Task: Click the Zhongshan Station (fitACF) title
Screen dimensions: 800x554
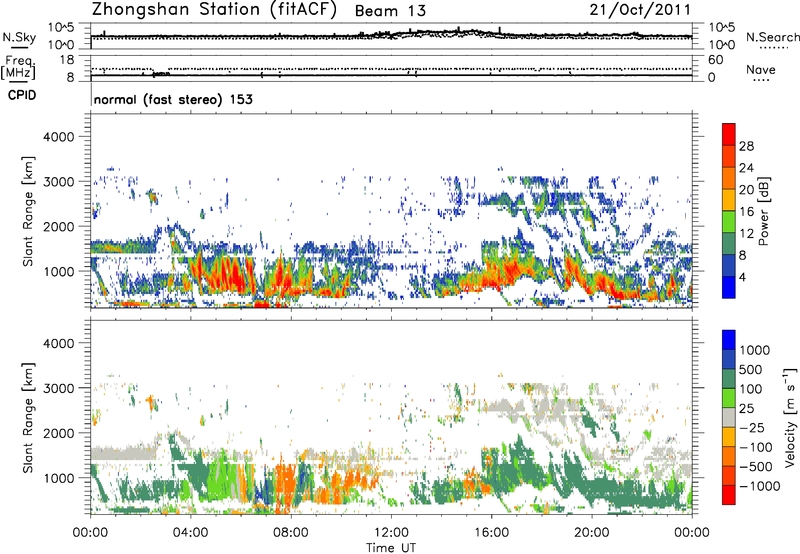Action: (x=214, y=10)
